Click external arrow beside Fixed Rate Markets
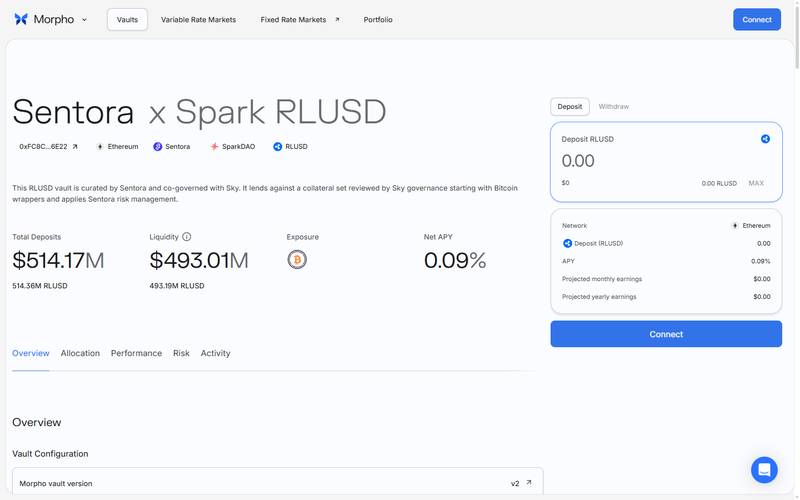This screenshot has height=500, width=800. pos(337,19)
